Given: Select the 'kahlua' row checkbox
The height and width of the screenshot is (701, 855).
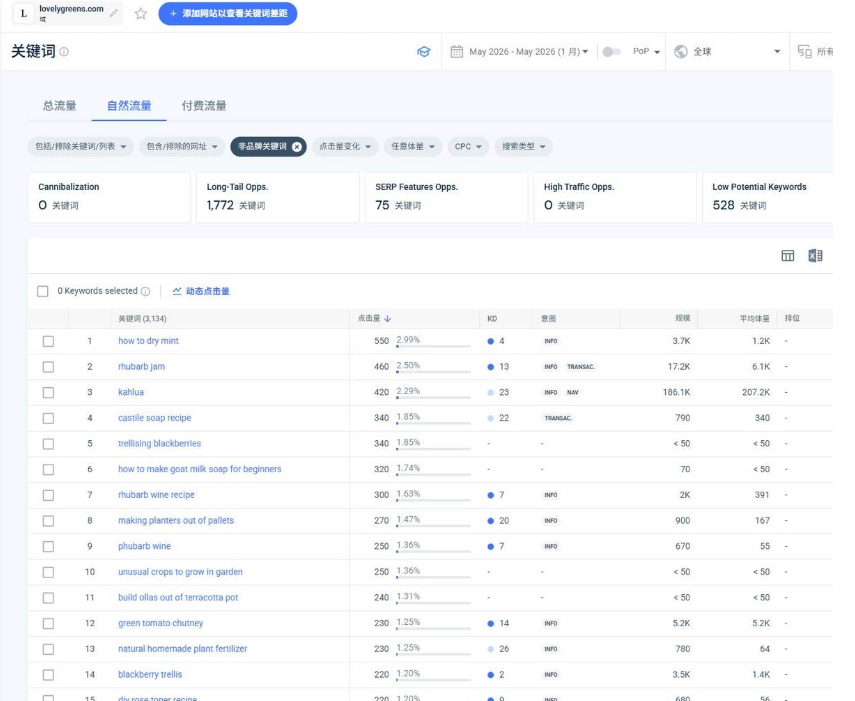Looking at the screenshot, I should pos(49,392).
